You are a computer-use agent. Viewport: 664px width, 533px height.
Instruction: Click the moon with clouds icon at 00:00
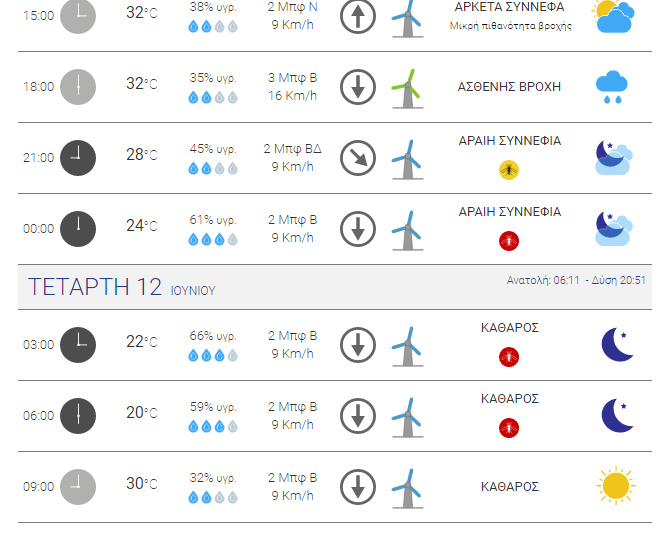point(614,229)
